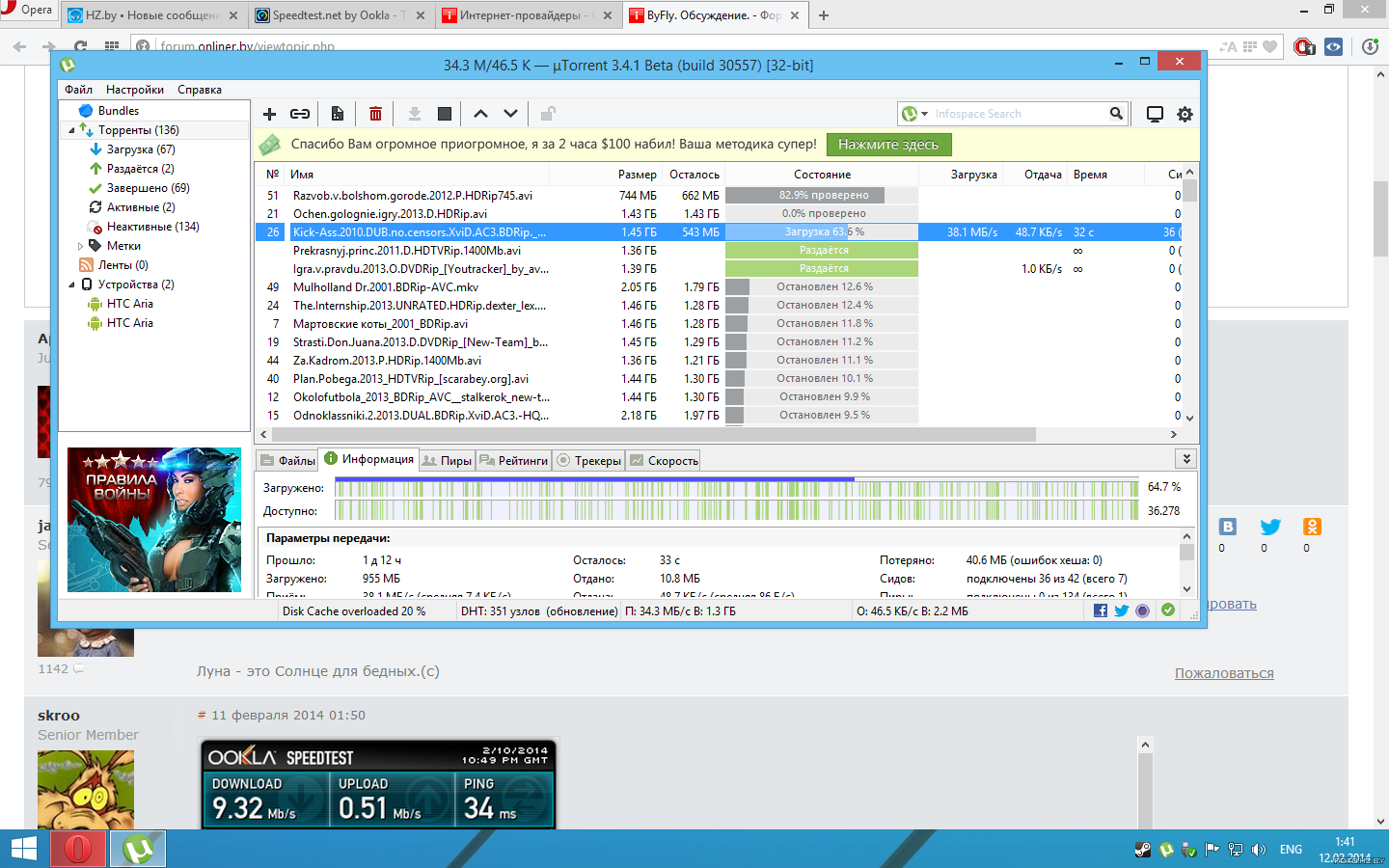Screen dimensions: 1389x868
Task: Collapse the Устройства (2) tree node
Action: point(71,285)
